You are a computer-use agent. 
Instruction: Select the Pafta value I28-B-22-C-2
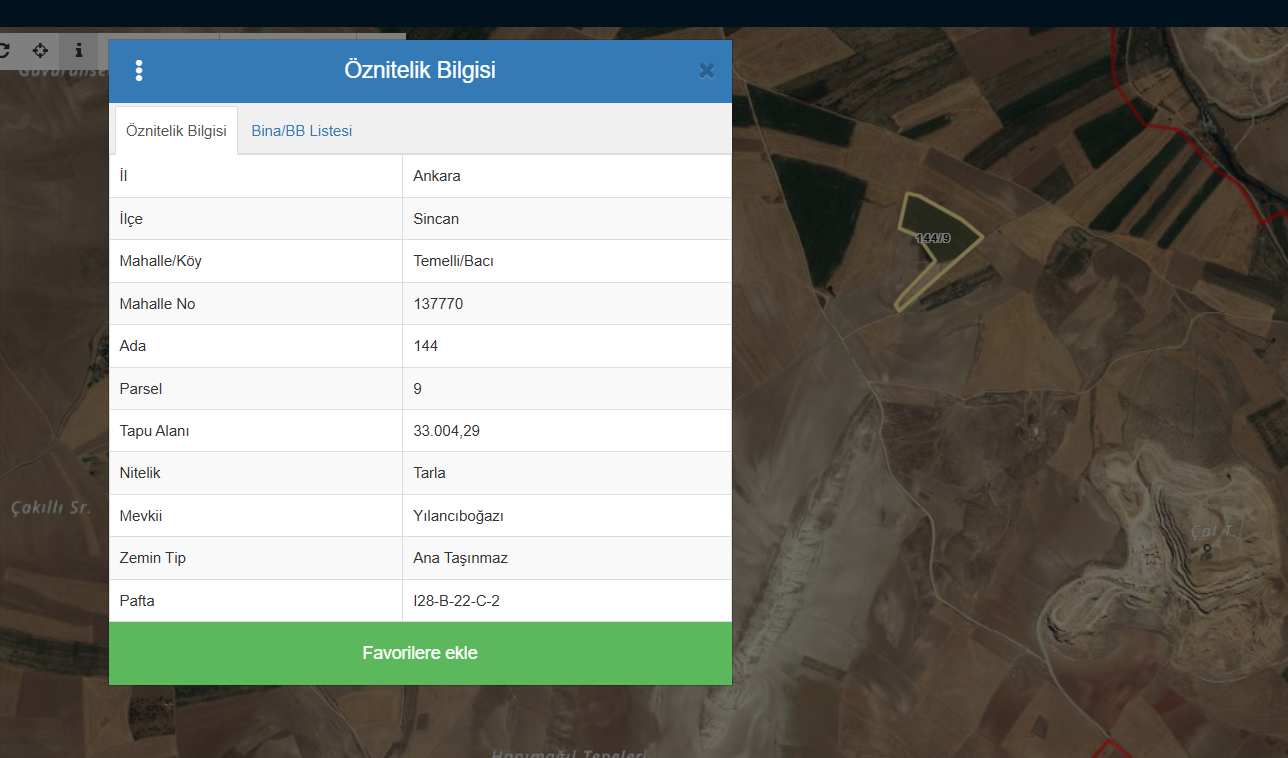click(x=456, y=601)
